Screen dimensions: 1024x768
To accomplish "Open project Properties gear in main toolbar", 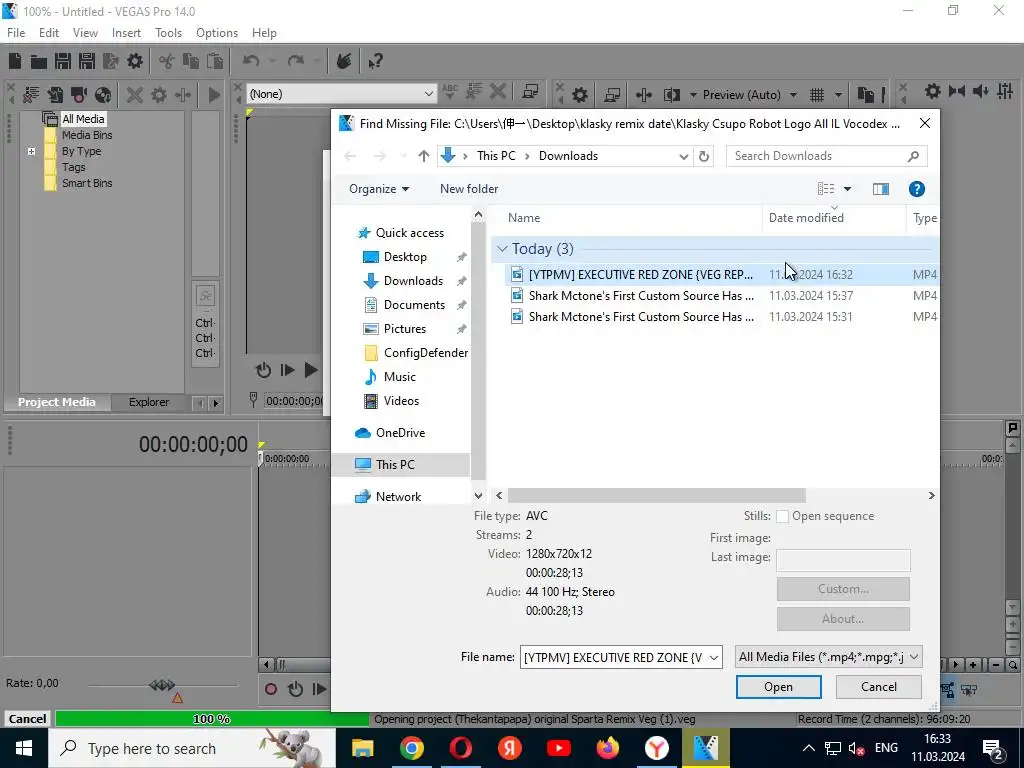I will click(x=135, y=61).
